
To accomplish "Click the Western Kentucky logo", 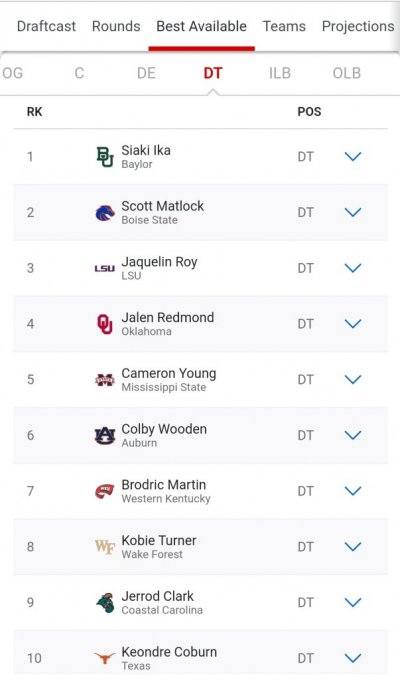I will 105,491.
